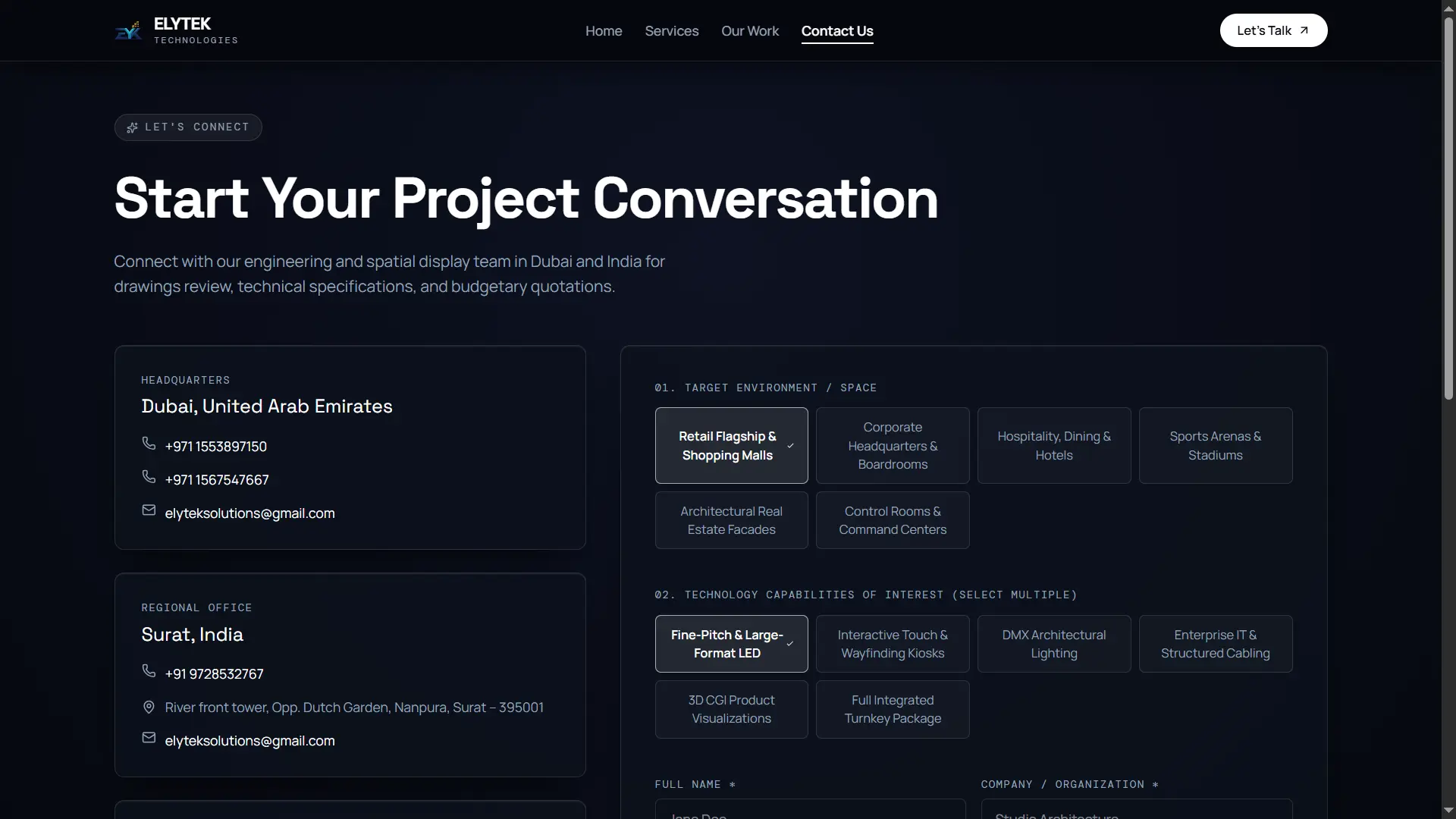The height and width of the screenshot is (819, 1456).
Task: Select Architectural Real Estate Facades
Action: click(x=731, y=520)
